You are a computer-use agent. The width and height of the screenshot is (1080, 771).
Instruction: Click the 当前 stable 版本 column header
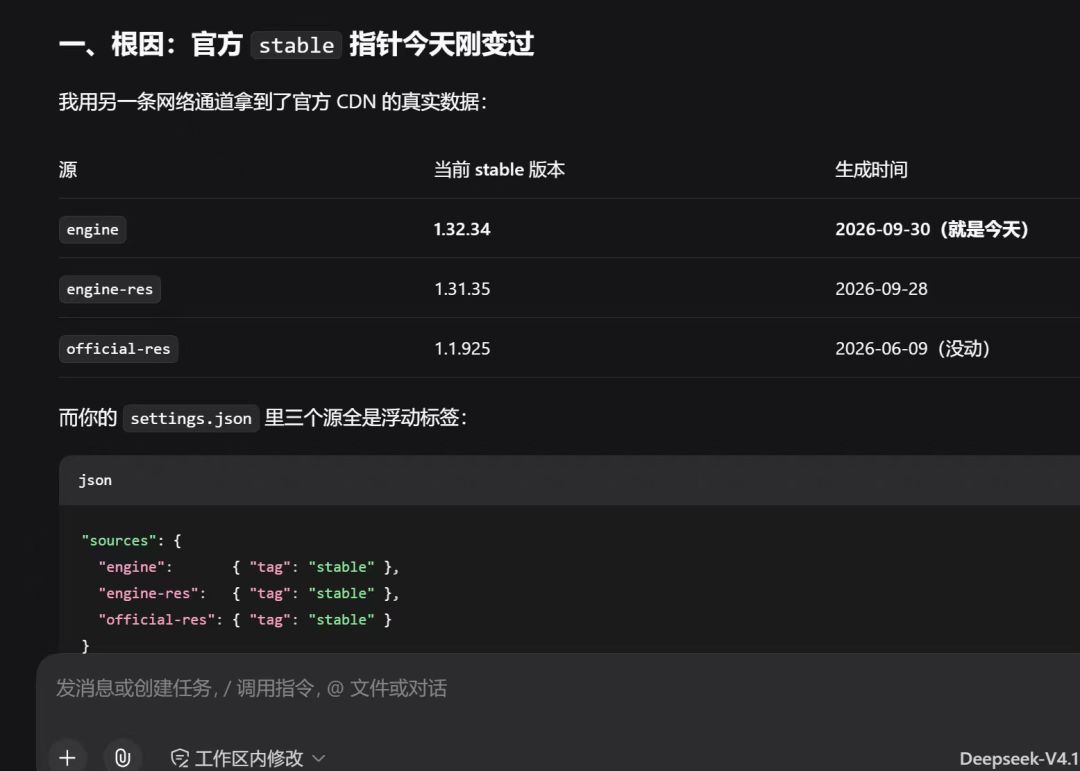pyautogui.click(x=499, y=169)
